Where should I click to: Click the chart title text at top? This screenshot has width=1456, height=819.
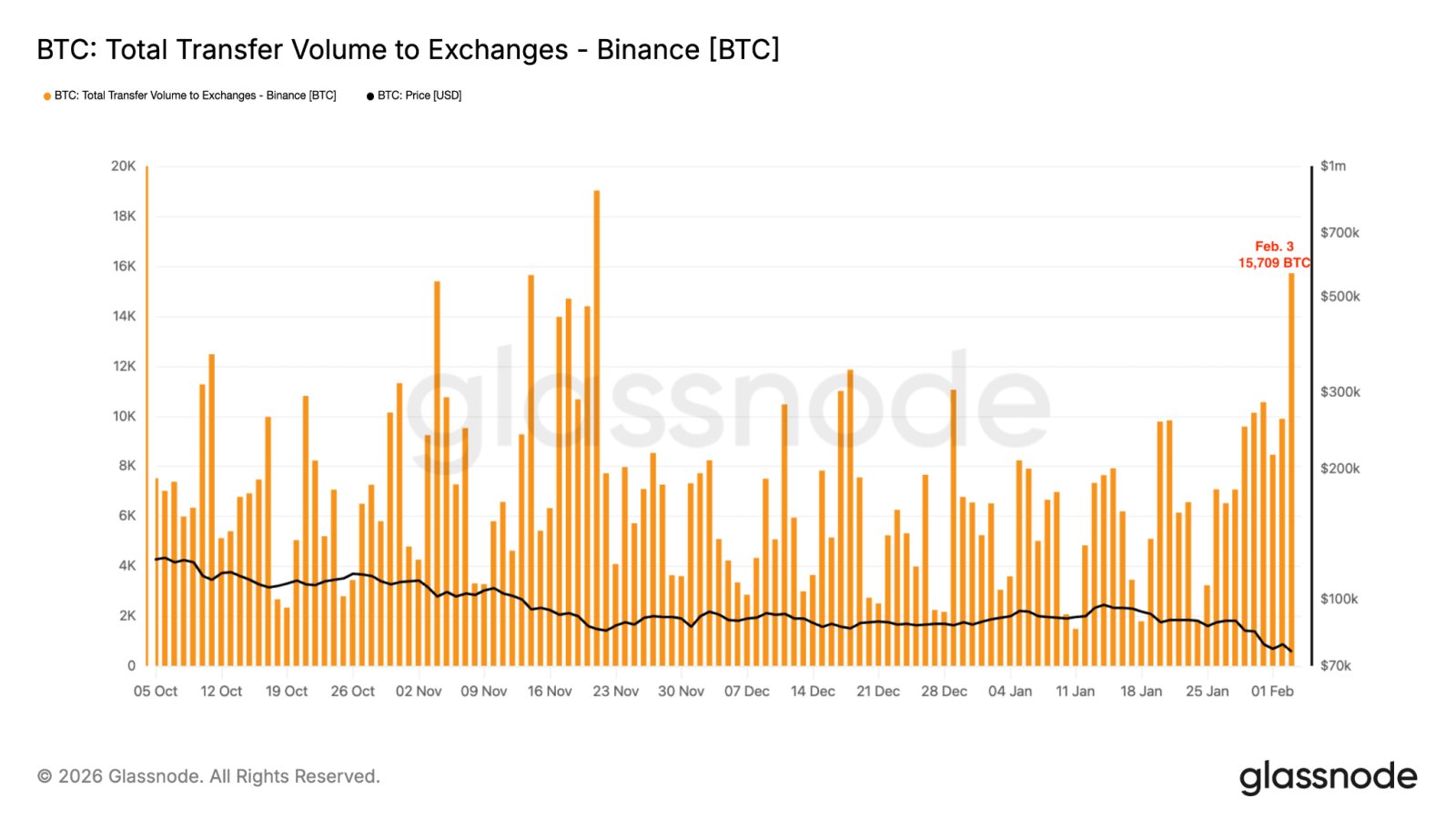point(408,49)
